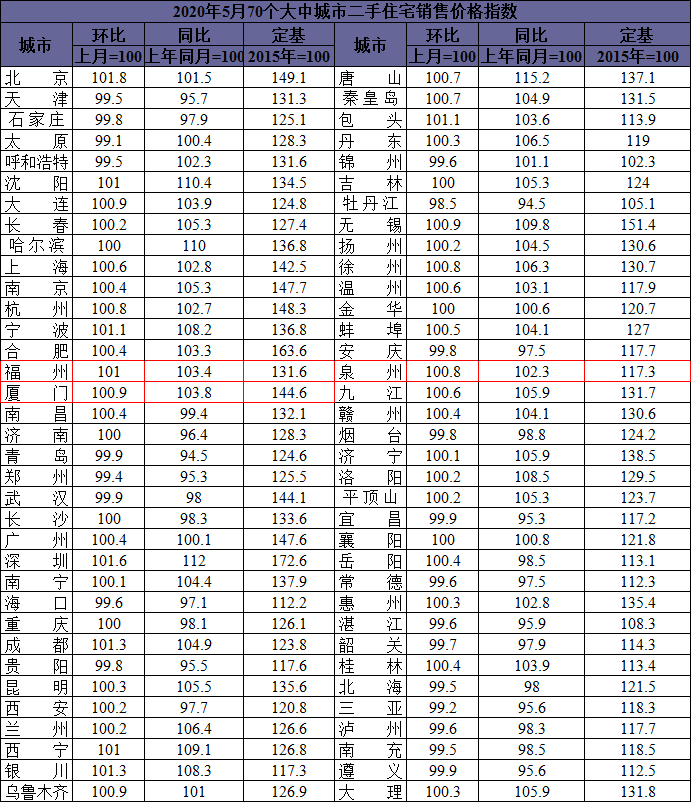This screenshot has height=803, width=693.
Task: Select the 温州 city cell
Action: tap(370, 288)
